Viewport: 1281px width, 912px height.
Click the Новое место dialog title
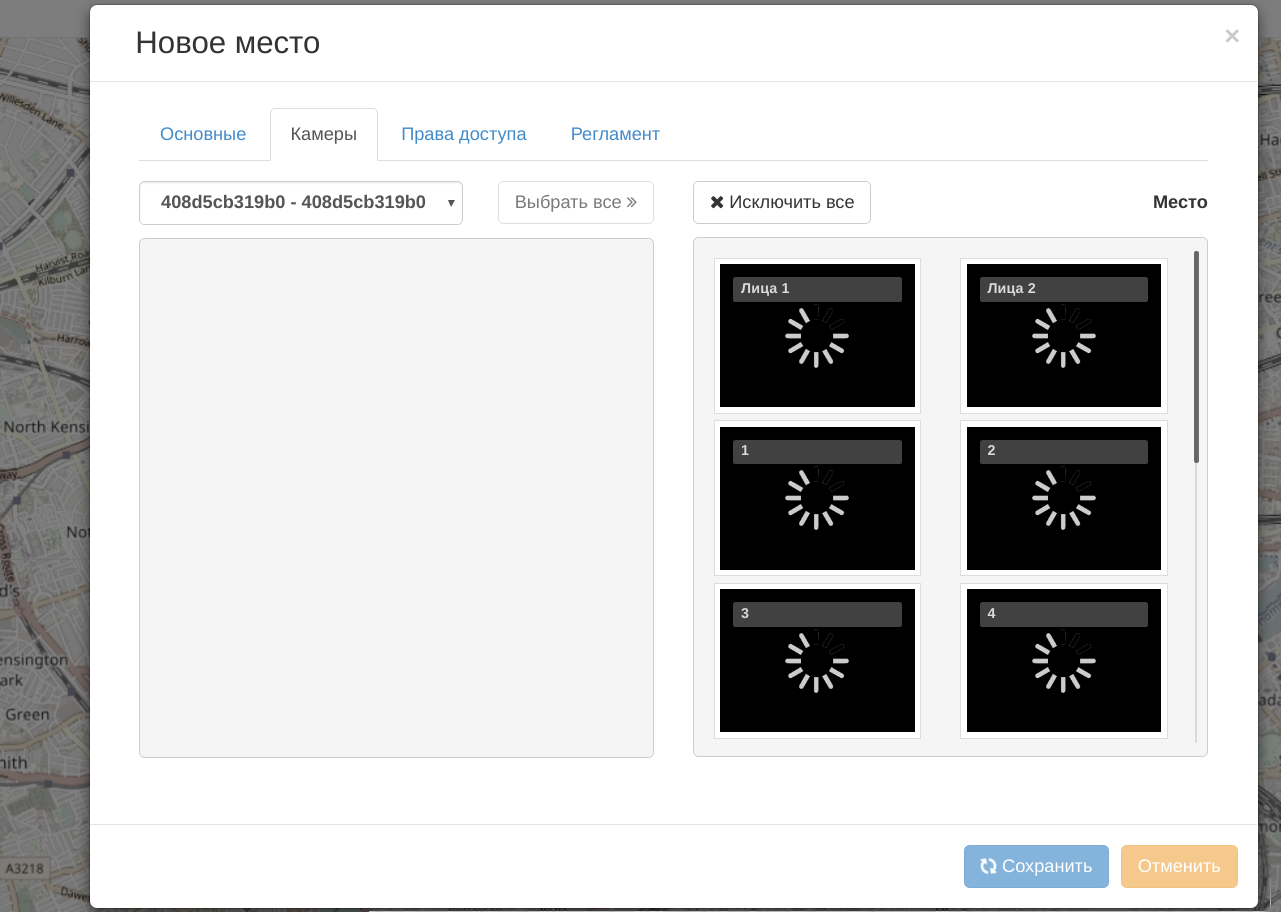point(228,43)
